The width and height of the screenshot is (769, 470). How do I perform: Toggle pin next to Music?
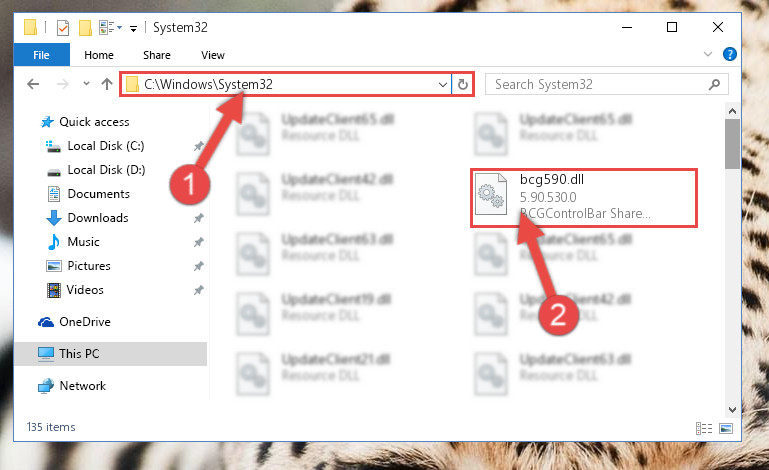[x=199, y=242]
